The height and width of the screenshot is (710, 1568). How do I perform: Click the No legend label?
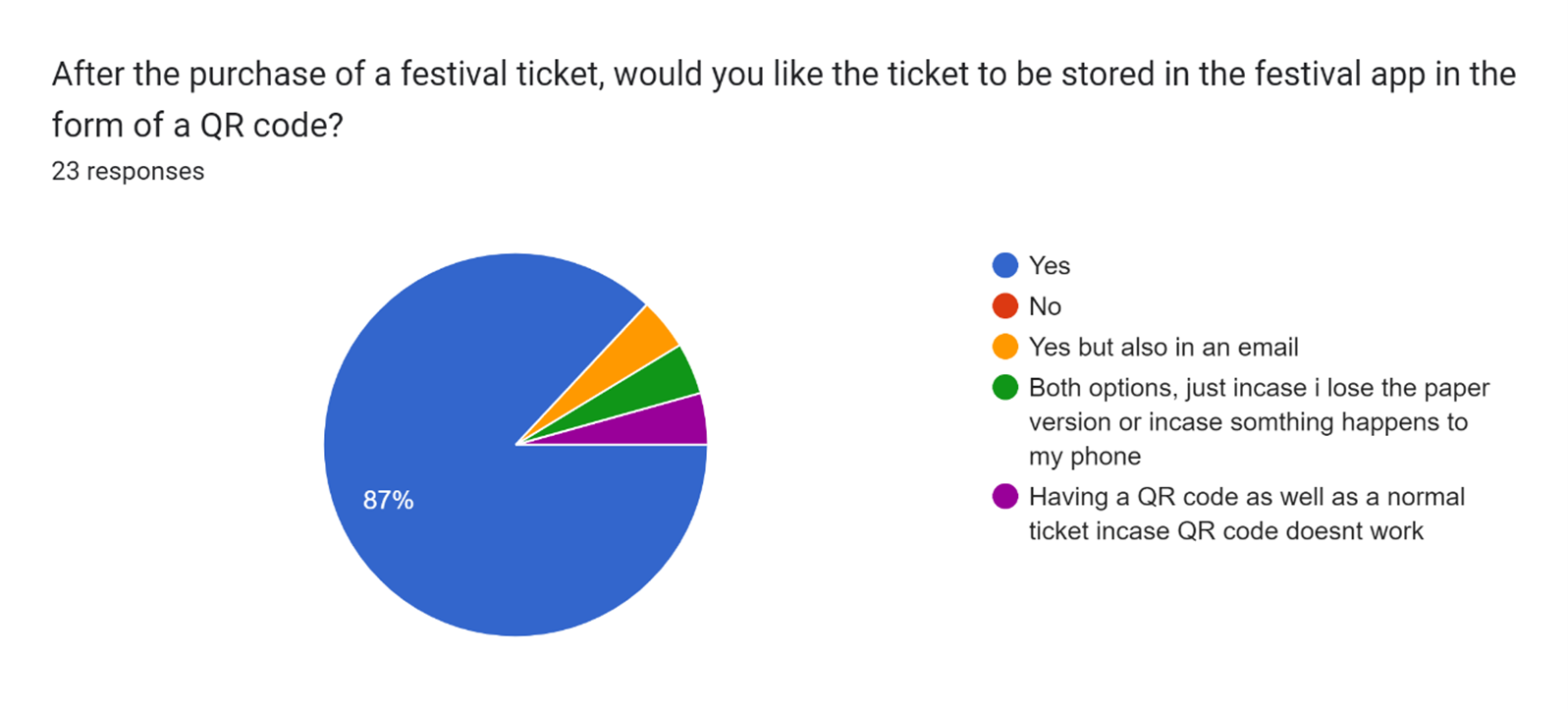tap(1045, 306)
